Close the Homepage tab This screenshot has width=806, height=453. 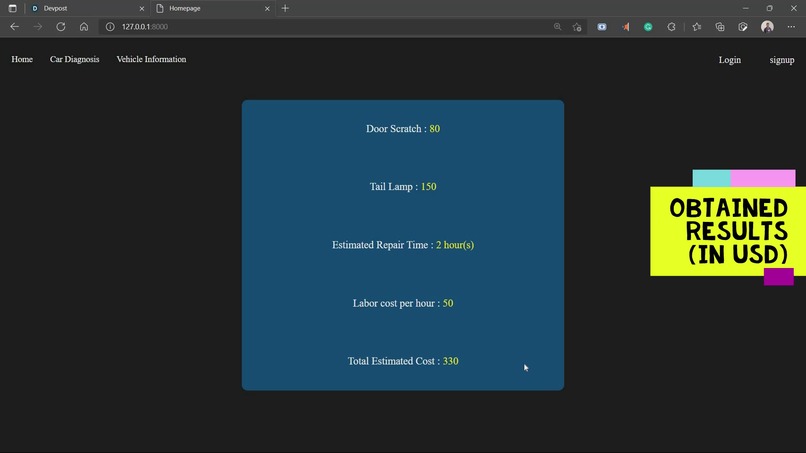pyautogui.click(x=267, y=9)
